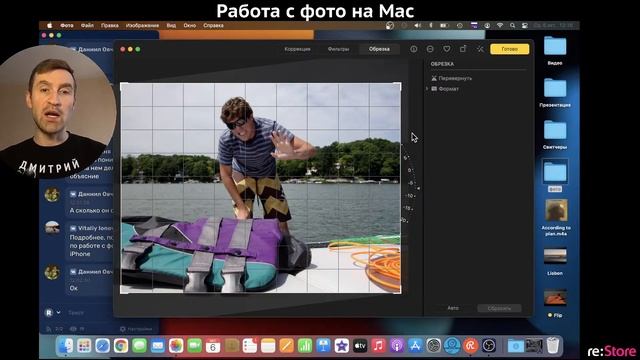Open Pages from the Dock
The width and height of the screenshot is (640, 360).
tap(287, 346)
